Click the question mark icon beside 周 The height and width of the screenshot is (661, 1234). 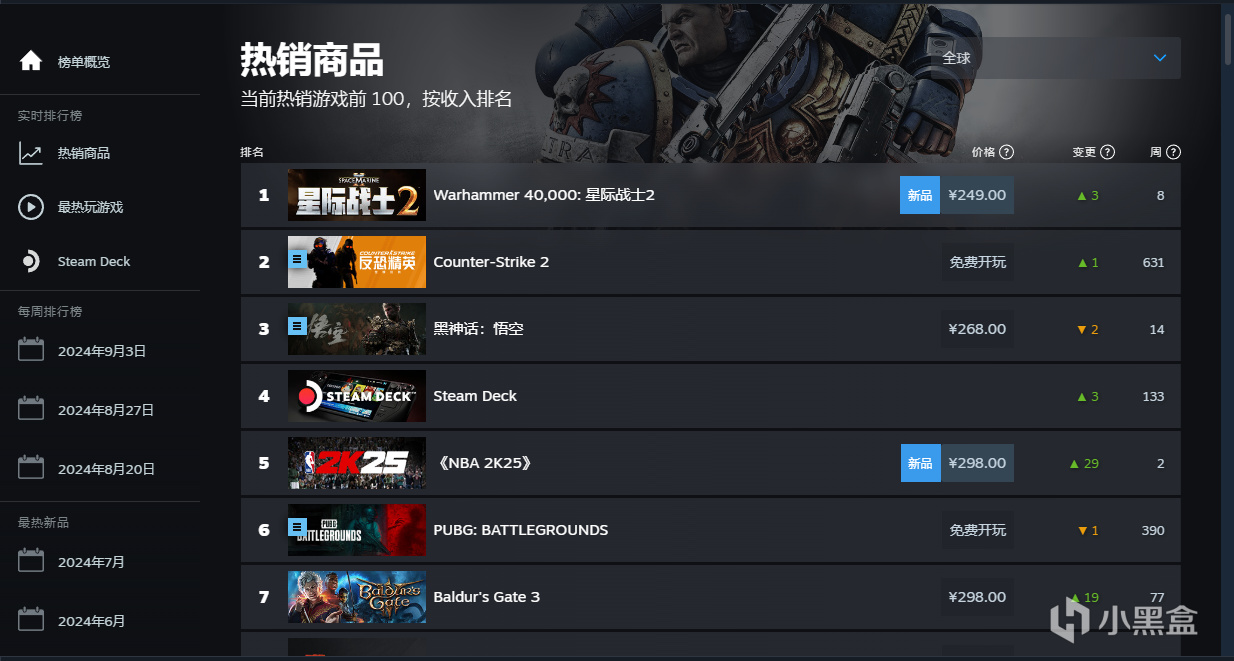(1174, 152)
